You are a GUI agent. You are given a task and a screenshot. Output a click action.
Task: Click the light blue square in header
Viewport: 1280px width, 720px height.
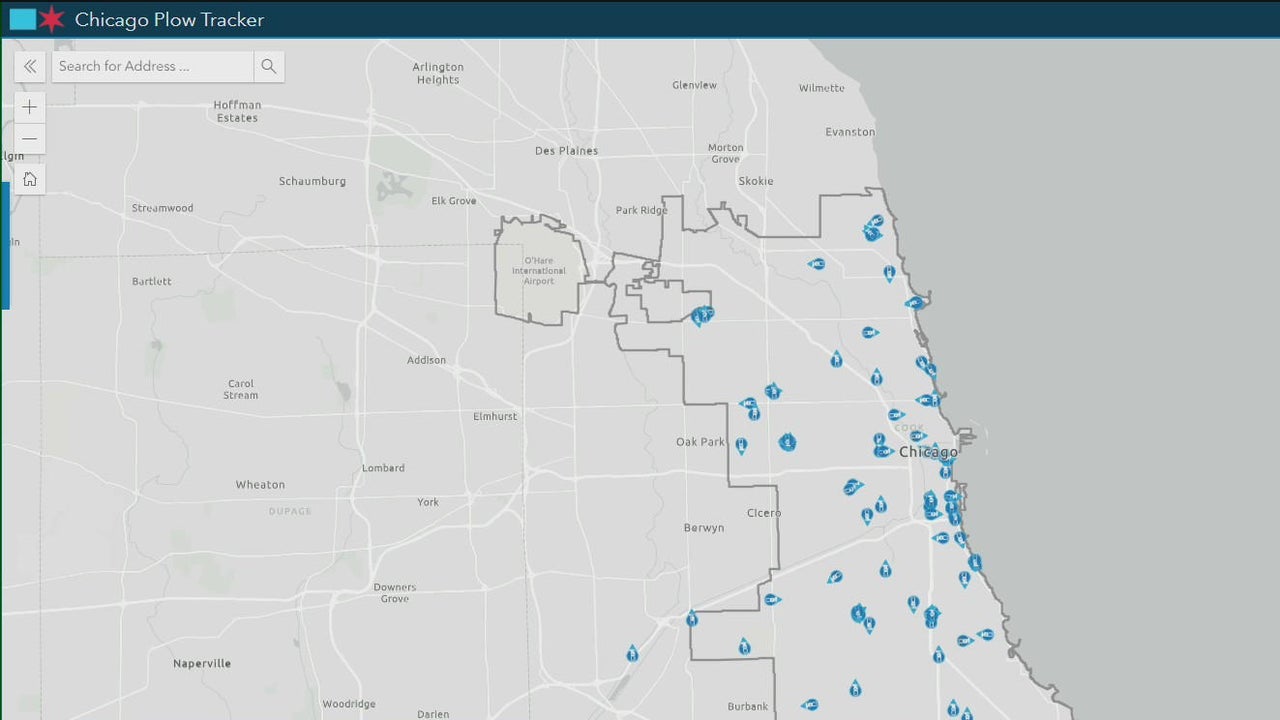[22, 19]
